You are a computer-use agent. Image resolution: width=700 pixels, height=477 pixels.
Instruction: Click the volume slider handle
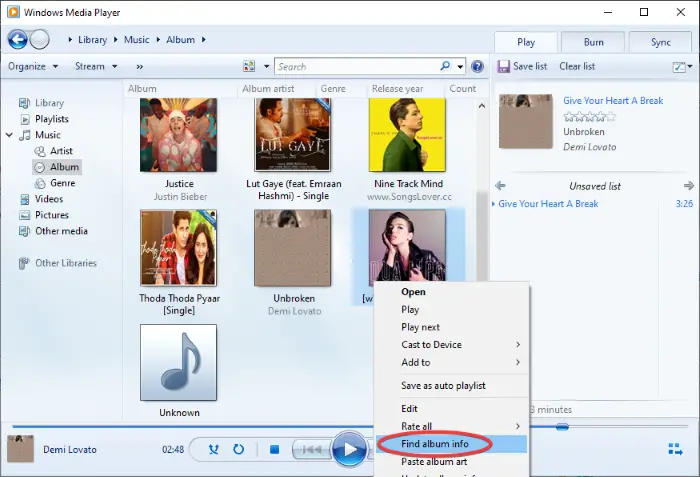click(x=562, y=427)
